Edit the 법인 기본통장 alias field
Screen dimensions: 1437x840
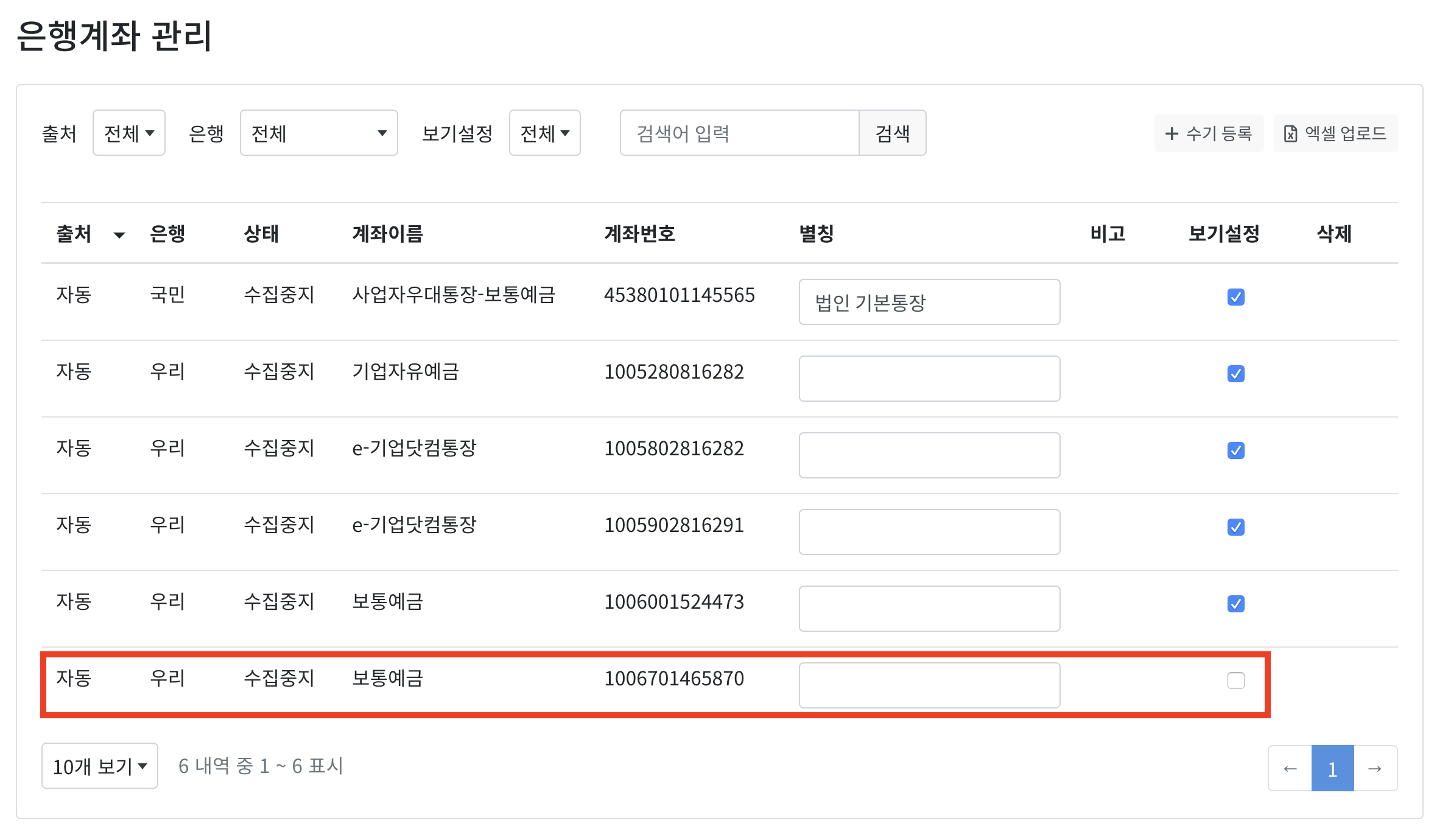929,302
